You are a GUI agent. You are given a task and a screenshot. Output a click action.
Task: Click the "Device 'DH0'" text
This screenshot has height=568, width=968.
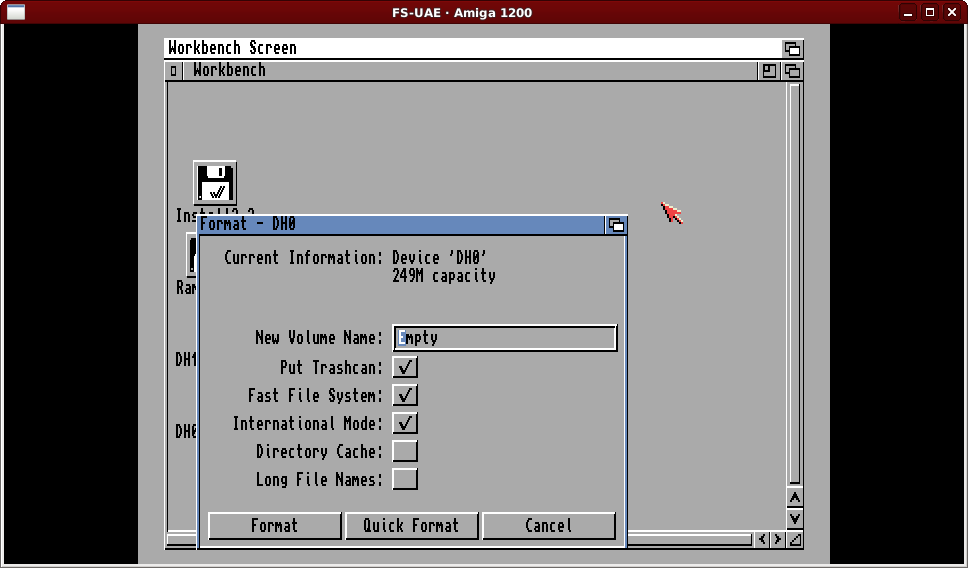pos(440,257)
